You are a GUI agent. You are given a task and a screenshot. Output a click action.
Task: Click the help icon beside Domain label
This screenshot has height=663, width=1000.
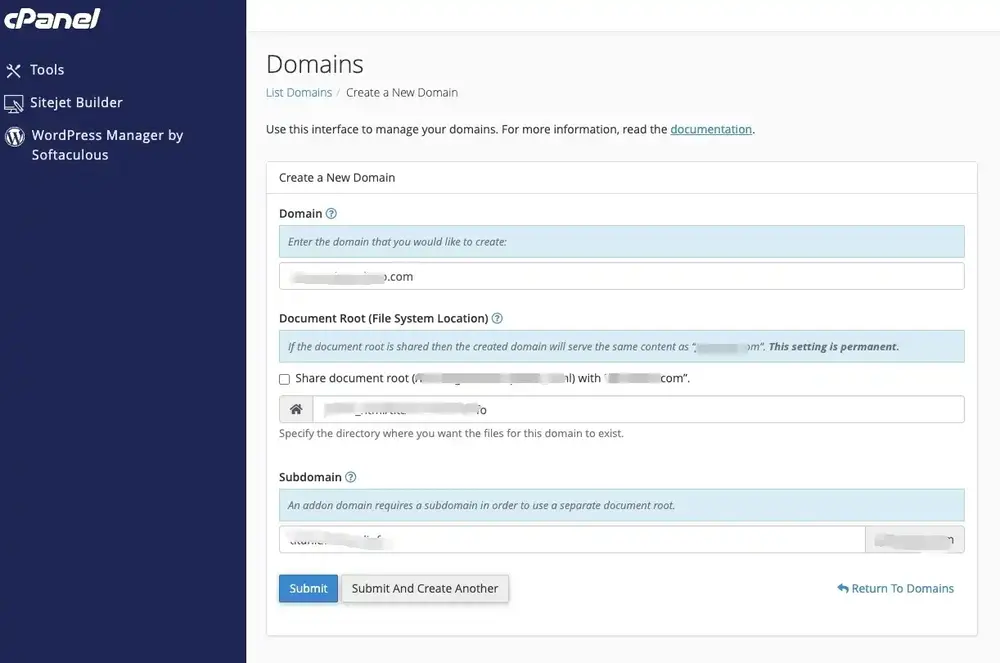[x=331, y=214]
